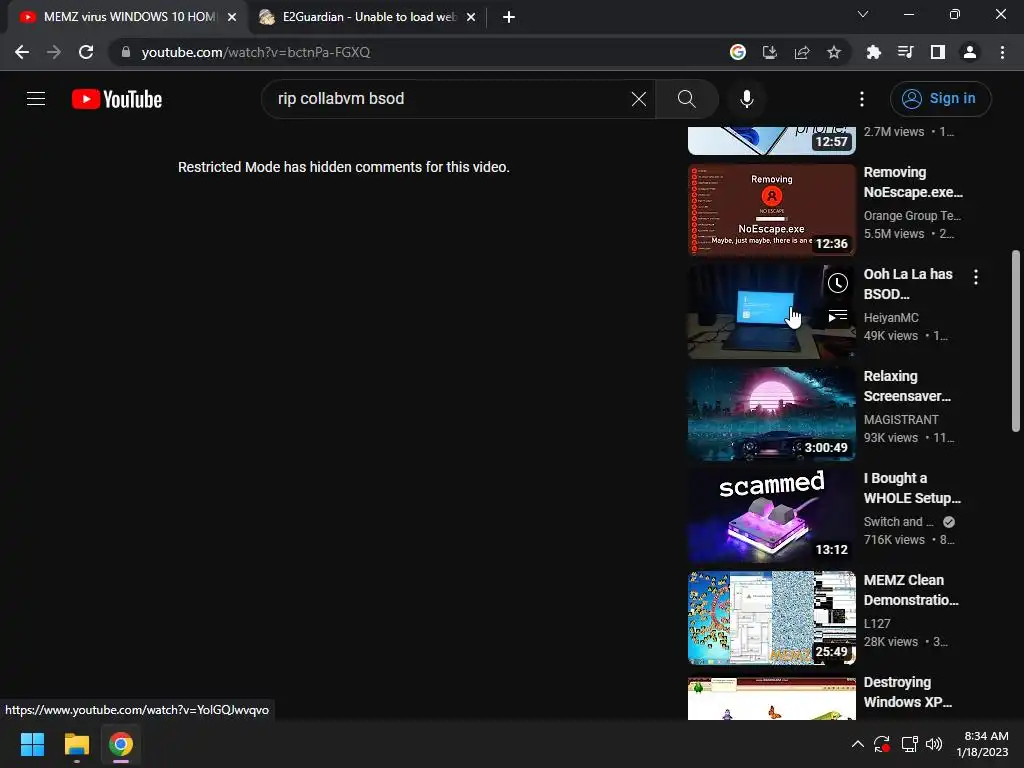The width and height of the screenshot is (1024, 768).
Task: Open the Chrome three-dot menu
Action: coord(1002,52)
